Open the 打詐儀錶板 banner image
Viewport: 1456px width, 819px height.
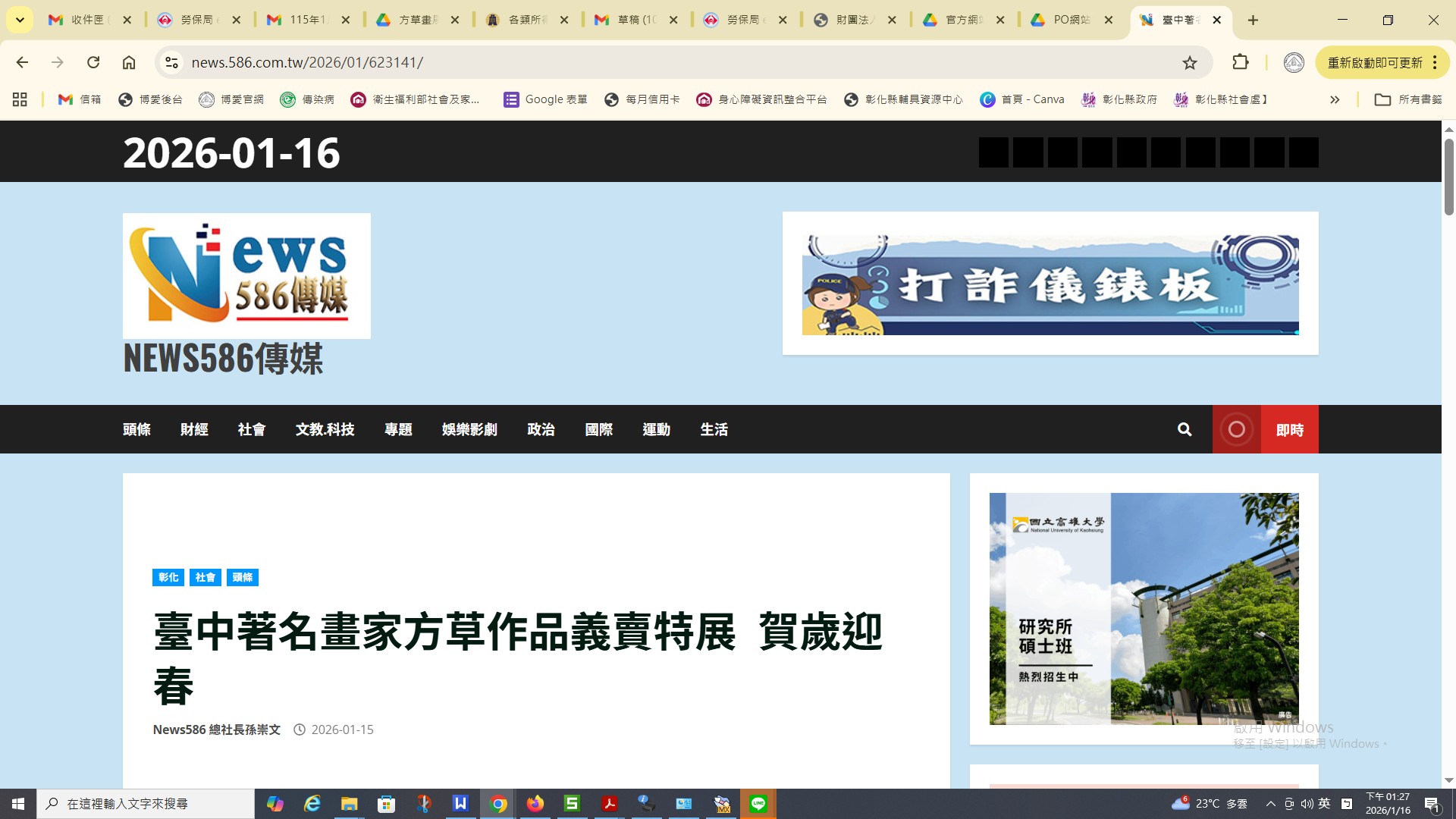click(x=1050, y=284)
